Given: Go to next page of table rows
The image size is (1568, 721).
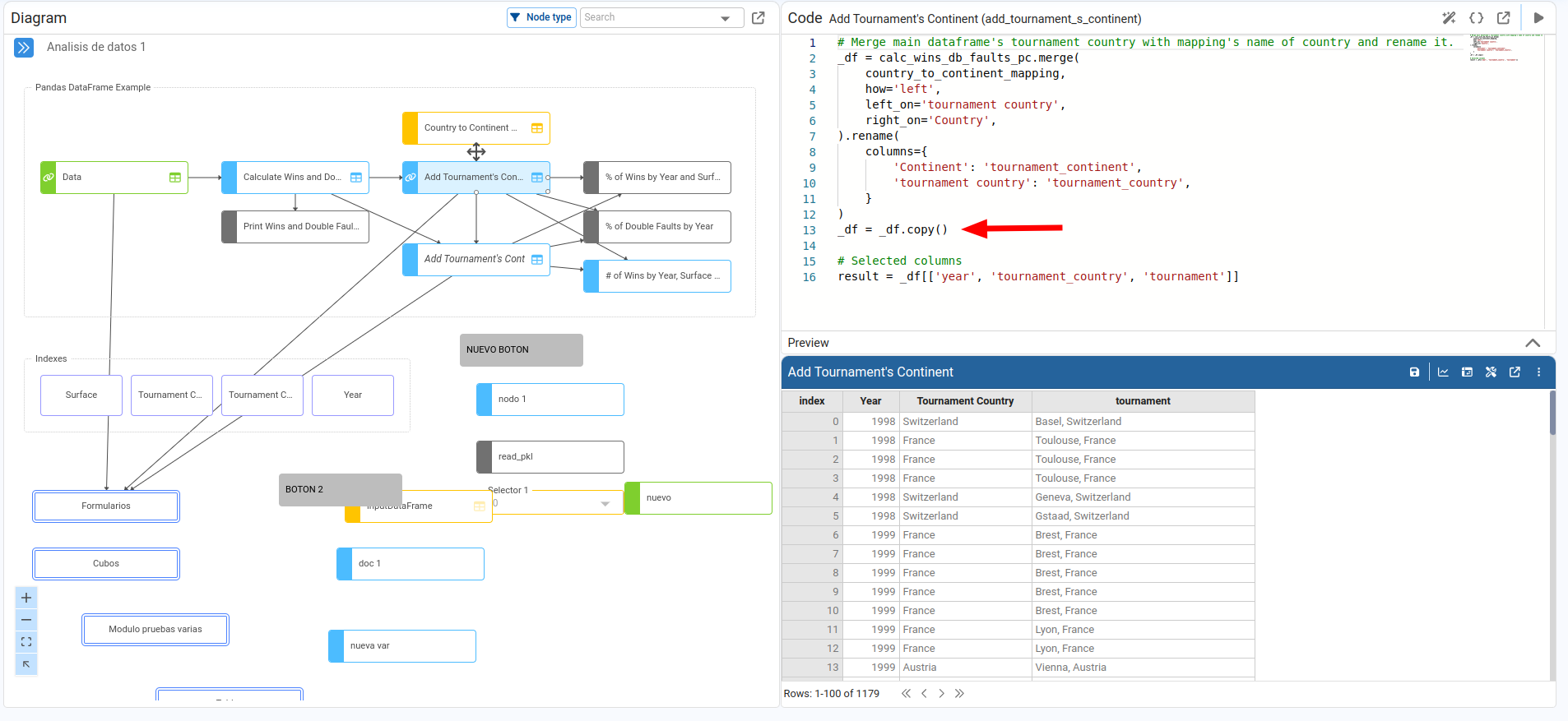Looking at the screenshot, I should click(x=941, y=694).
